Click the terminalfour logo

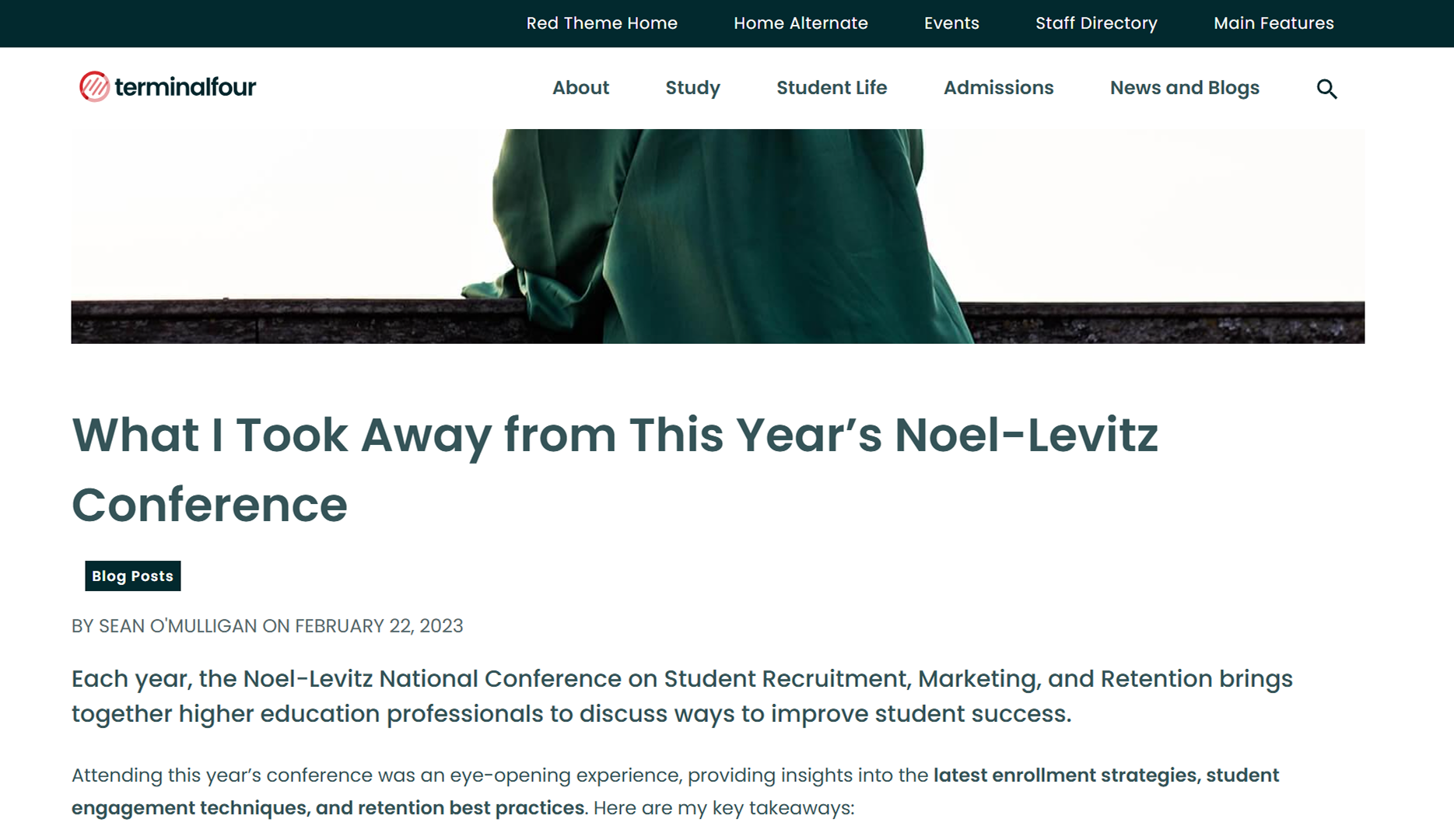[x=168, y=87]
